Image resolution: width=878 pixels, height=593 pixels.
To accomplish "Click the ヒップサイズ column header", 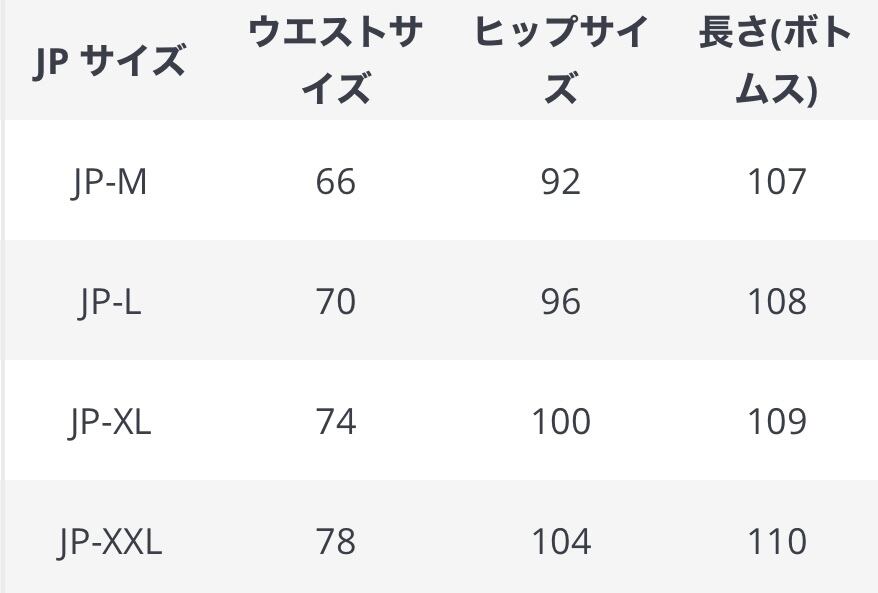I will click(560, 62).
